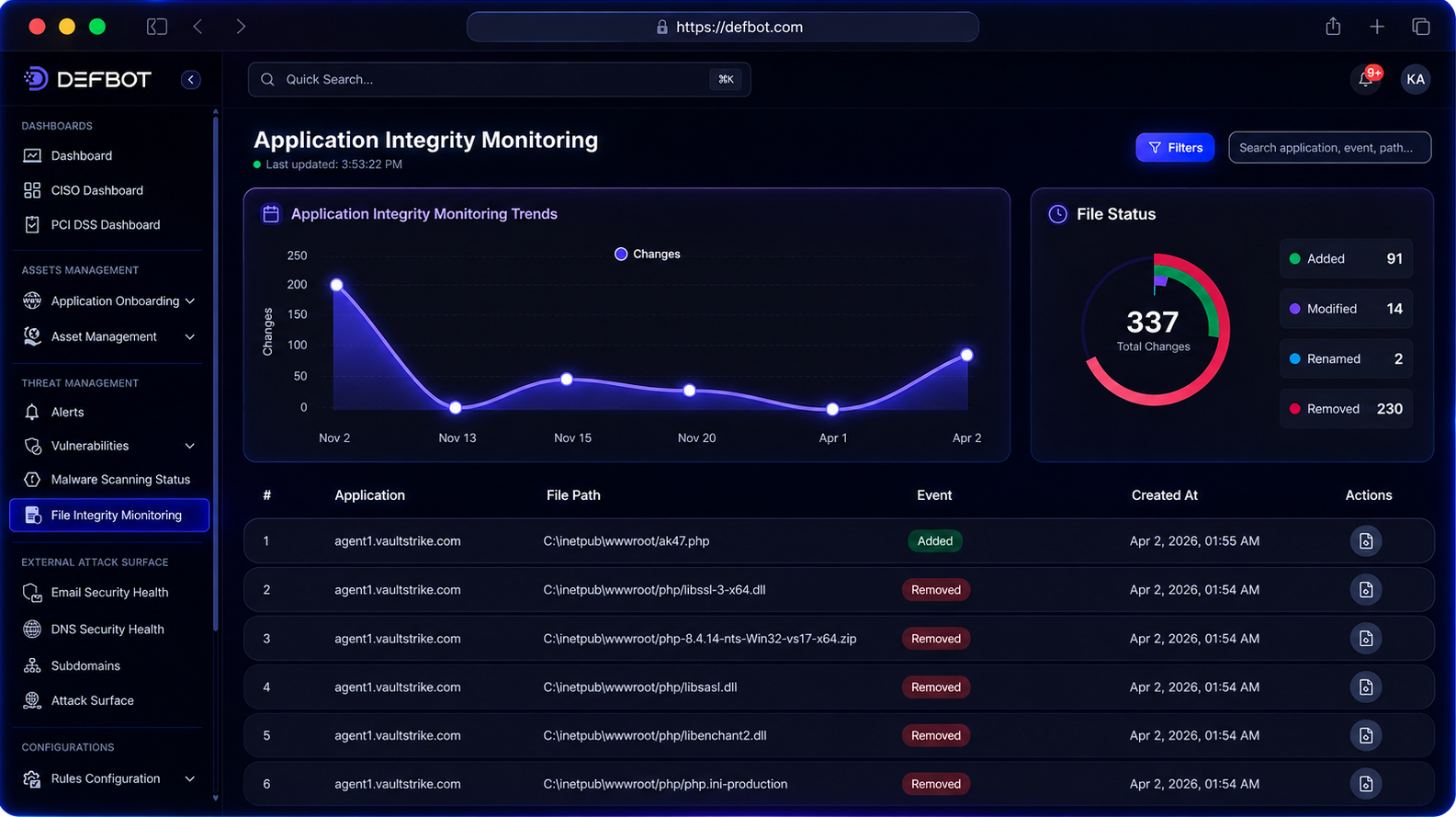Screen dimensions: 1456x817
Task: Click the Vulnerabilities shield icon
Action: click(32, 446)
